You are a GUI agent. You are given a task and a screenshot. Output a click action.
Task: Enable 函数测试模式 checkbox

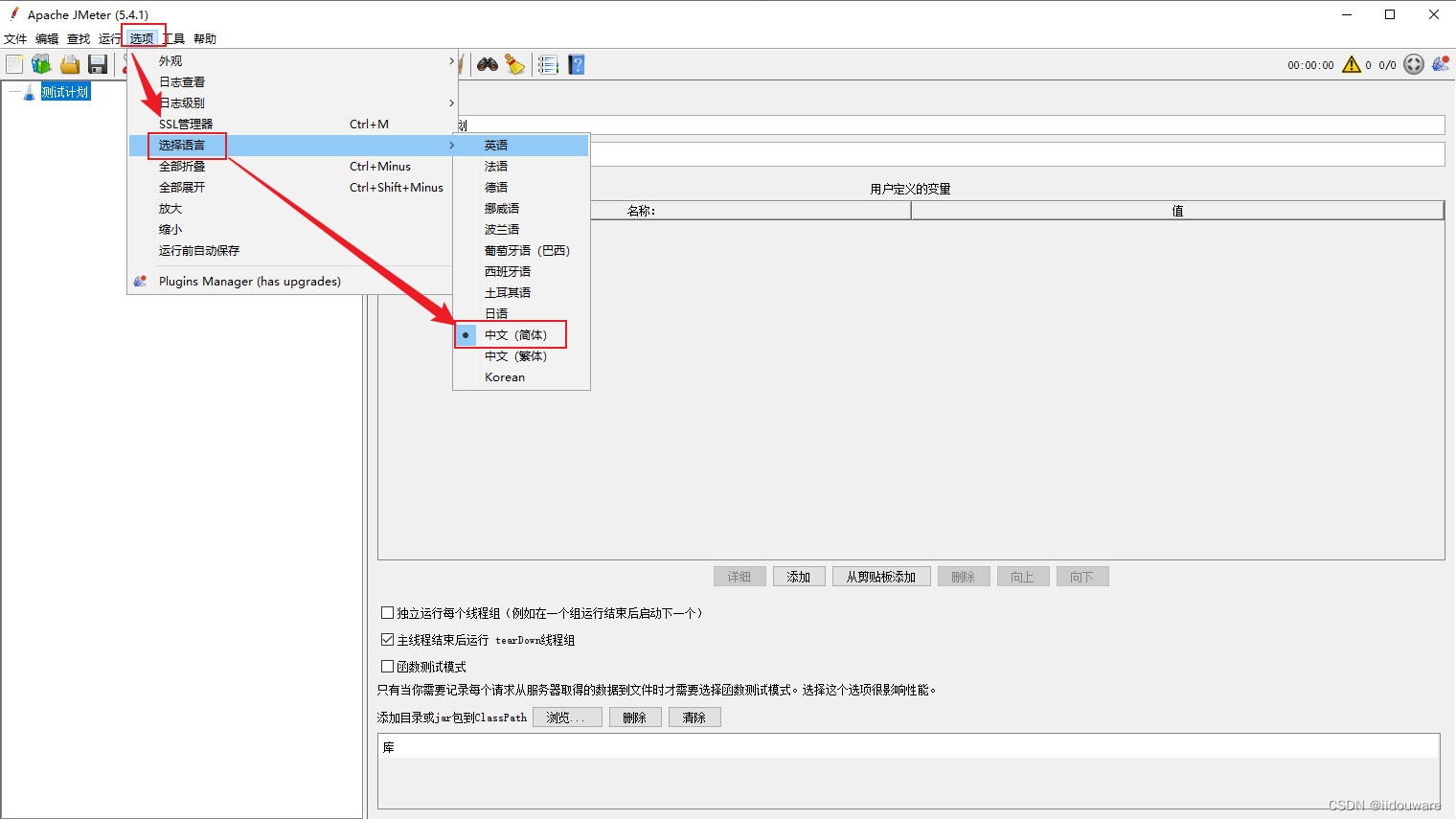(x=388, y=667)
